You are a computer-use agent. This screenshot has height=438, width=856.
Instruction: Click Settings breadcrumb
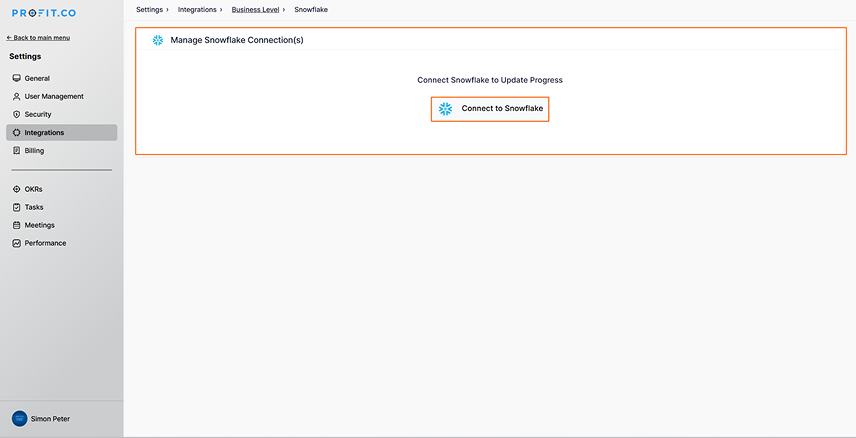149,9
